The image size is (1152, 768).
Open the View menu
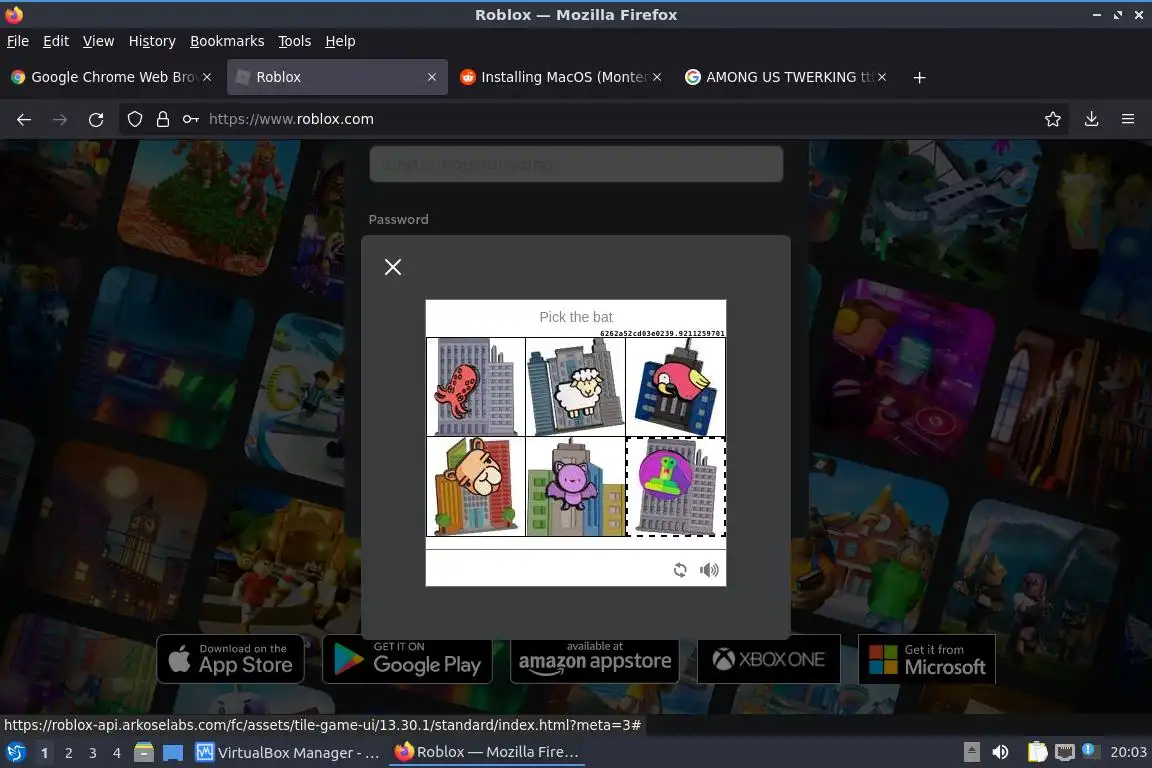pos(98,41)
